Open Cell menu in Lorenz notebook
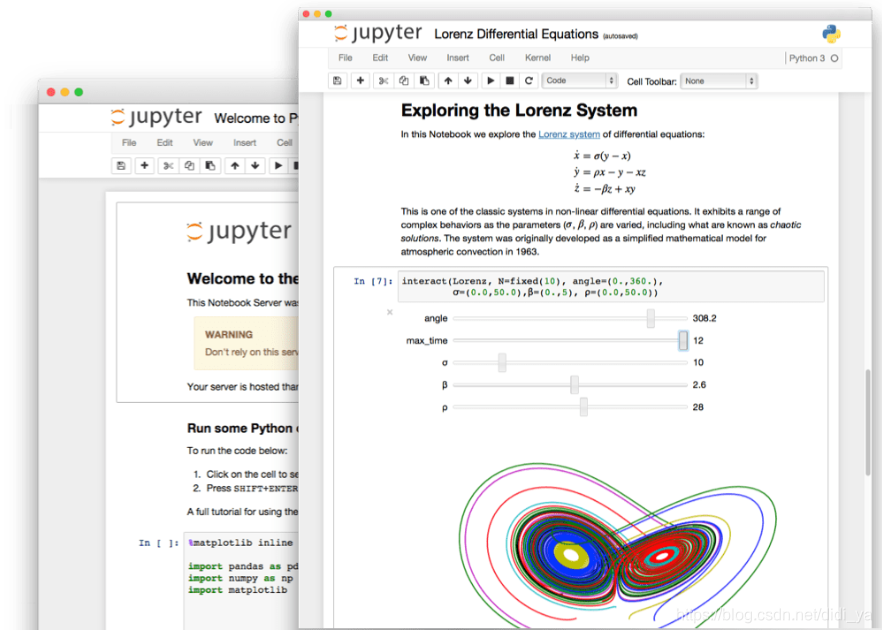 [497, 57]
